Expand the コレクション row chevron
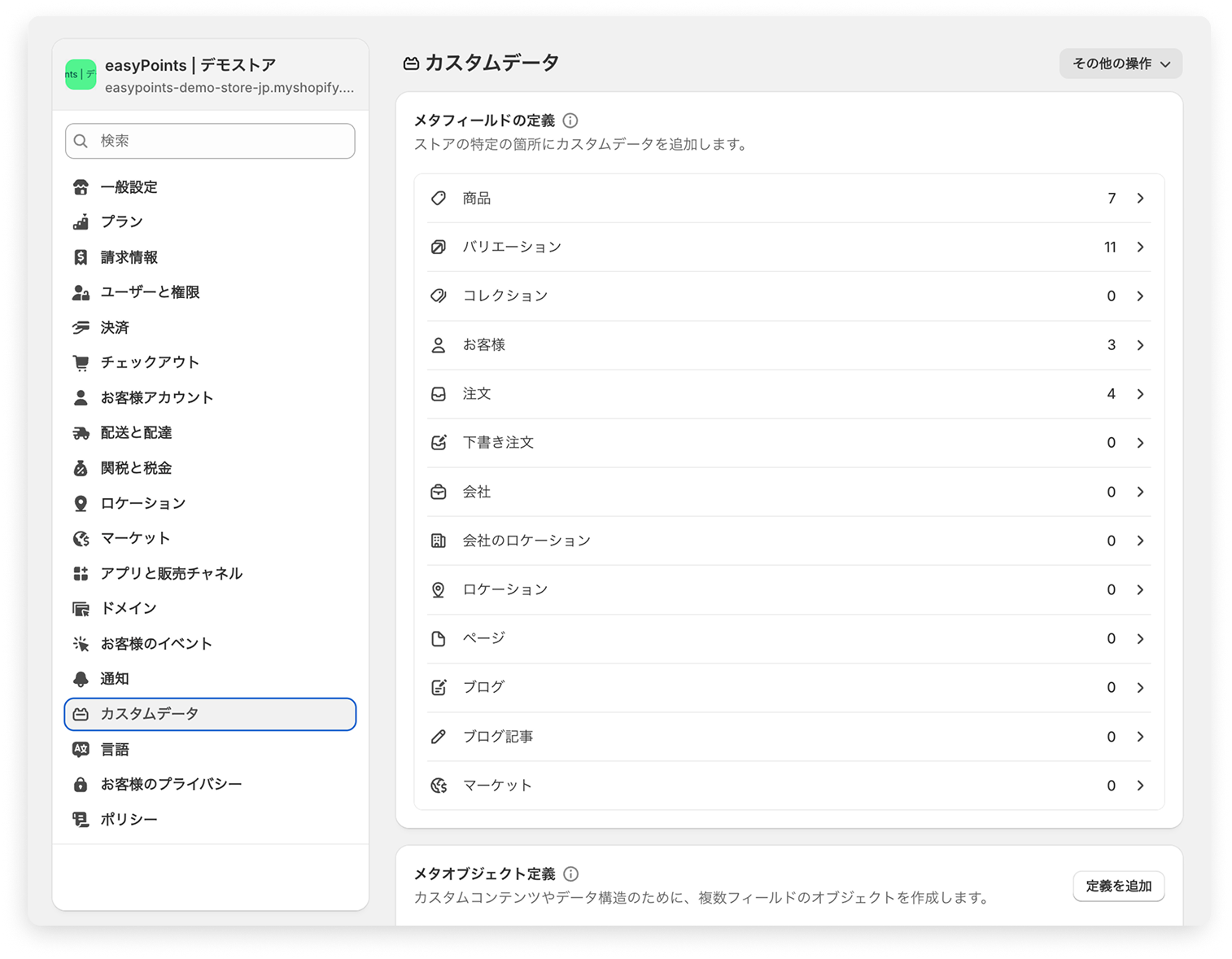The image size is (1232, 959). click(x=1140, y=296)
